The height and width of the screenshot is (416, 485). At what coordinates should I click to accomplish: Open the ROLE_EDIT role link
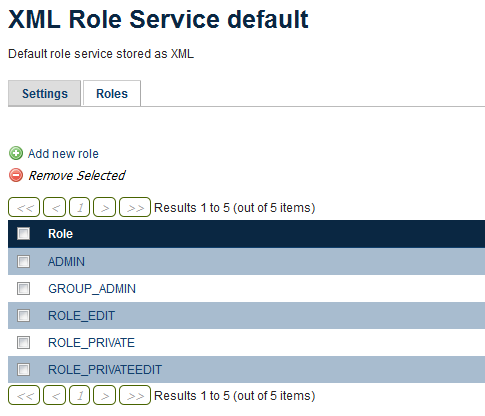tap(81, 316)
